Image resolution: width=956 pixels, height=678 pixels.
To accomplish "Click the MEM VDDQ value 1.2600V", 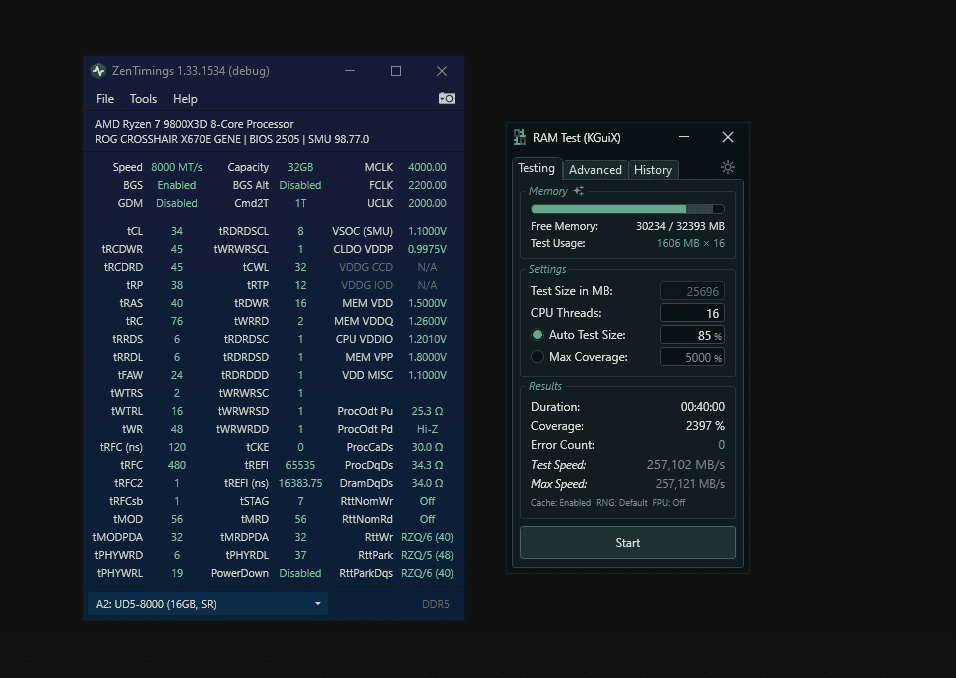I will pyautogui.click(x=427, y=321).
